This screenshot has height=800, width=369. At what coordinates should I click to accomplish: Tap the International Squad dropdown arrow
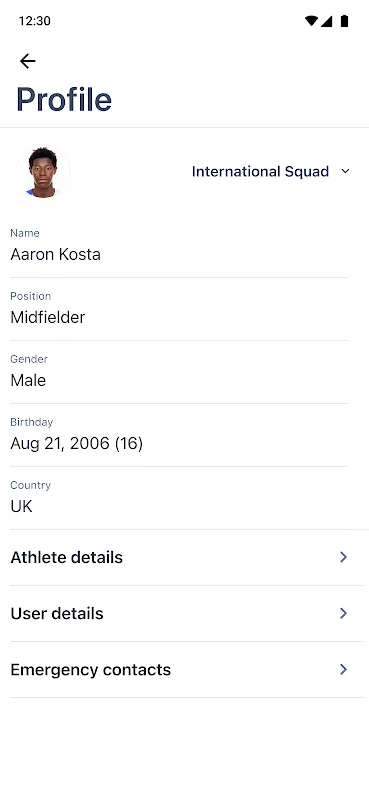point(346,171)
